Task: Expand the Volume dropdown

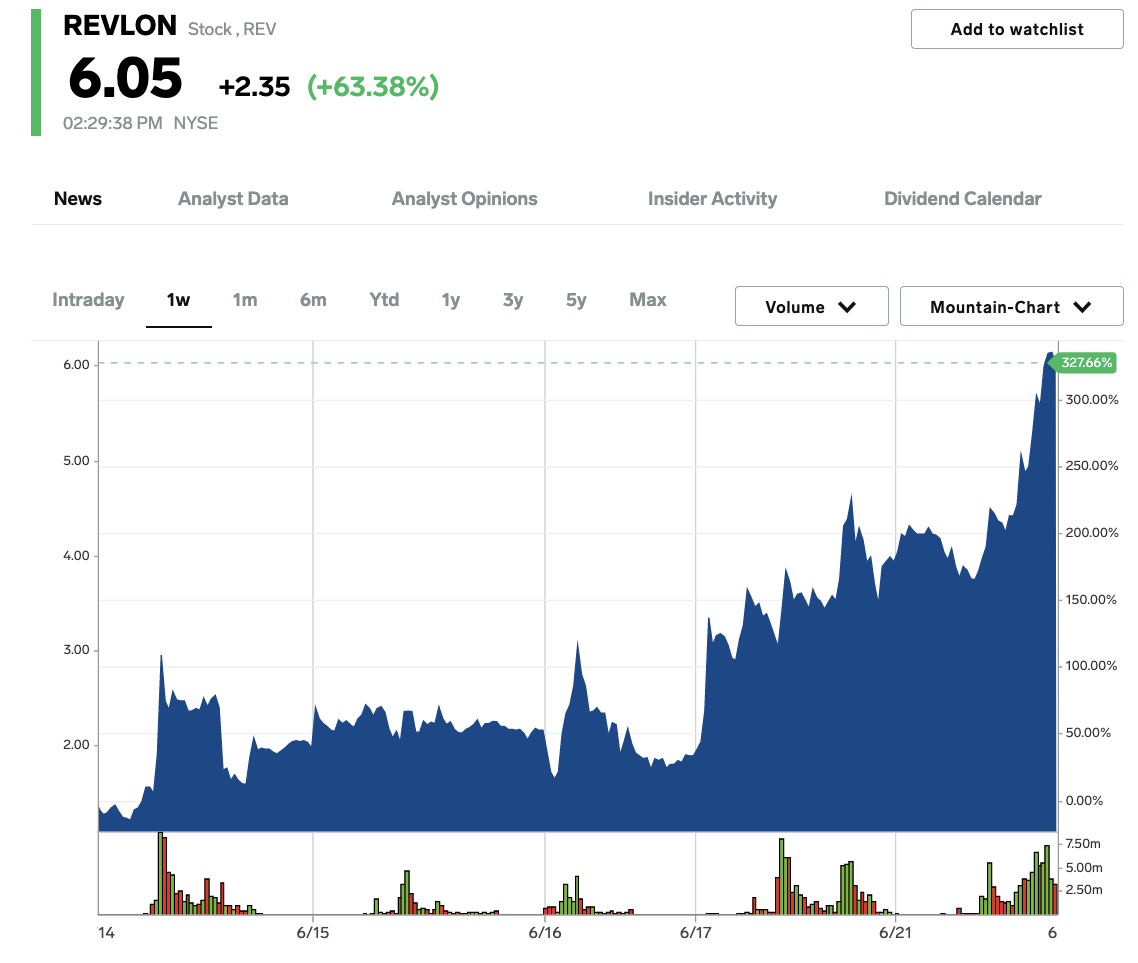Action: click(x=811, y=306)
